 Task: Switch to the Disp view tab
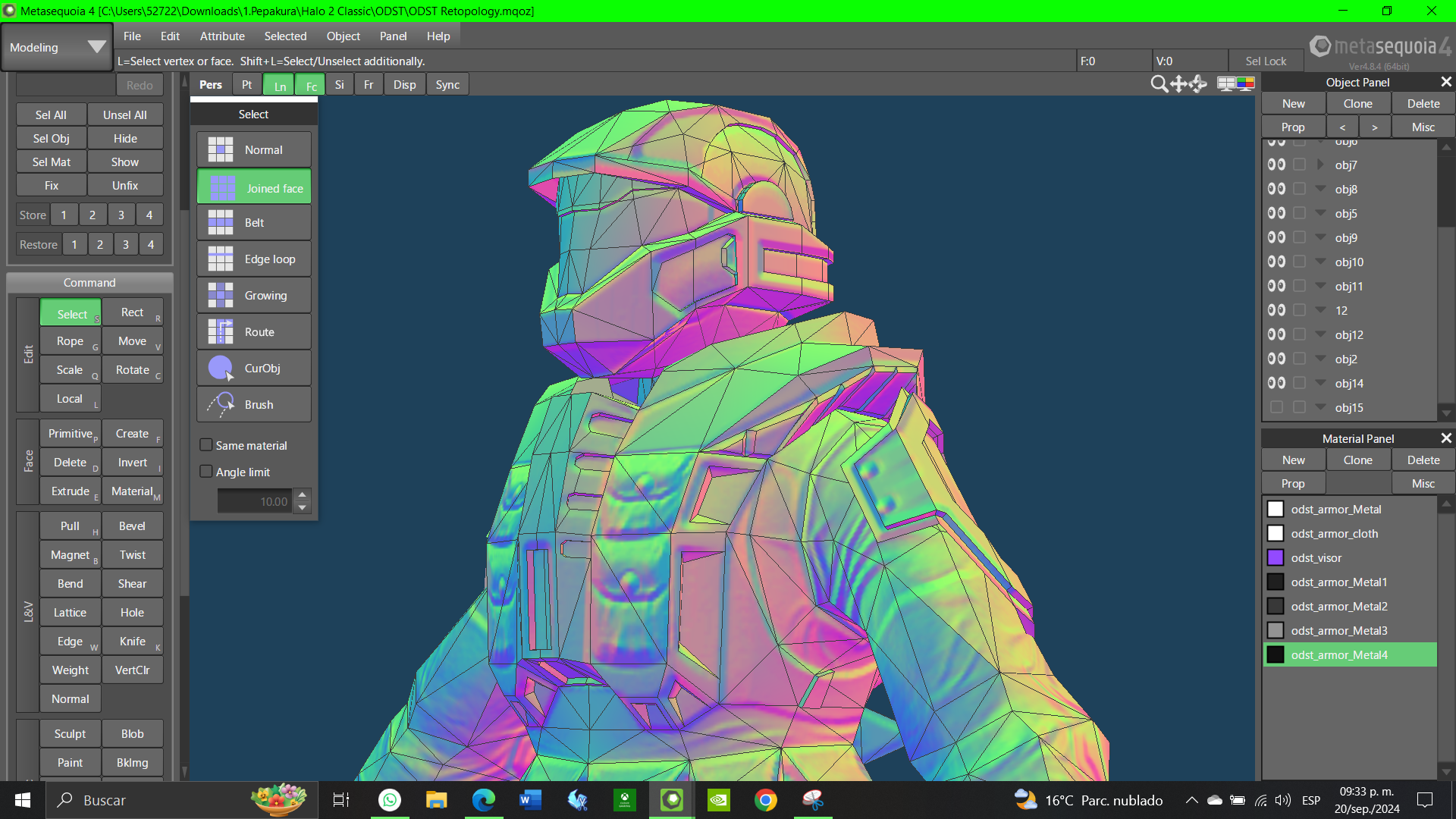tap(404, 85)
